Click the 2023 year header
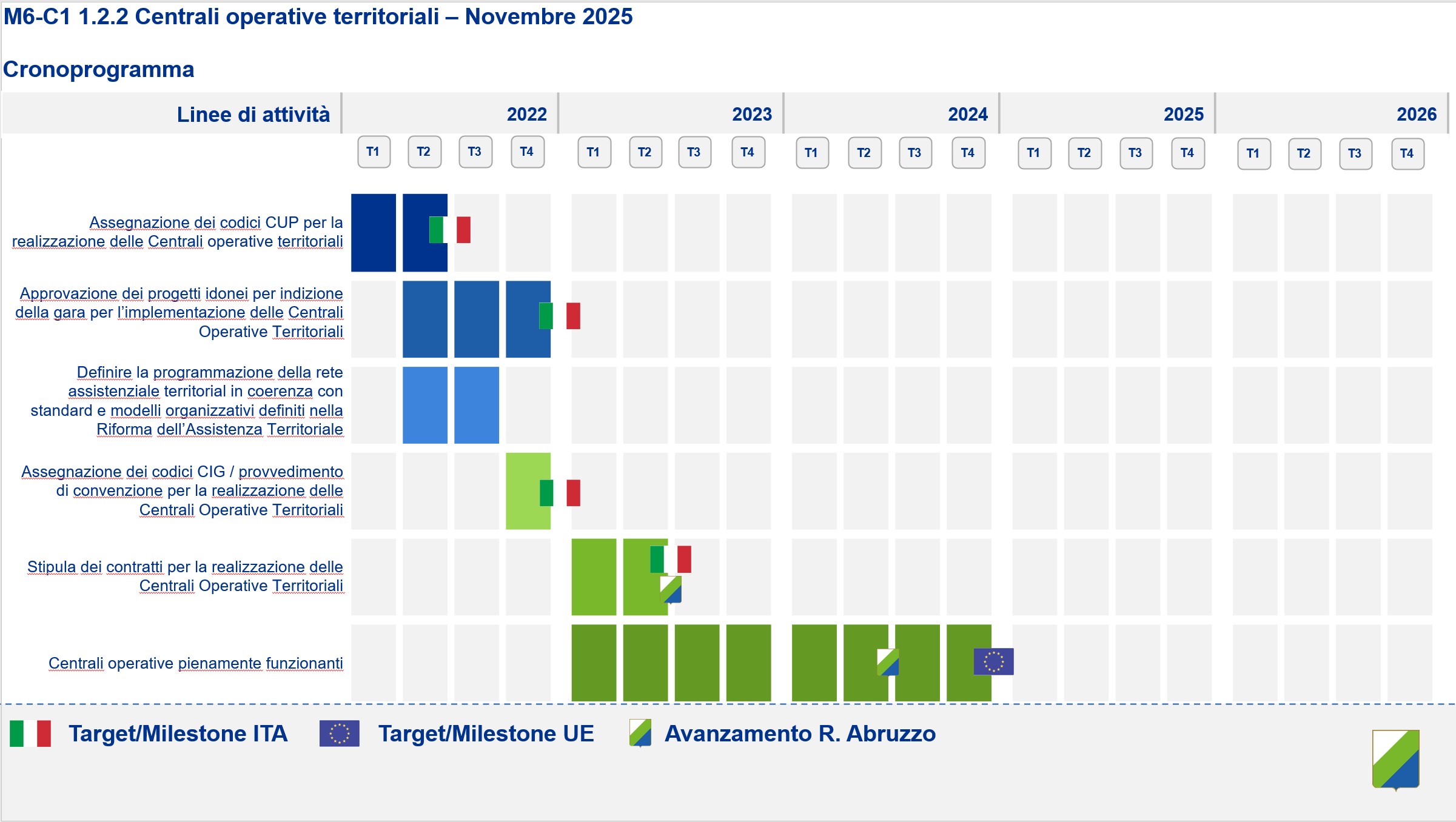1456x822 pixels. point(751,114)
